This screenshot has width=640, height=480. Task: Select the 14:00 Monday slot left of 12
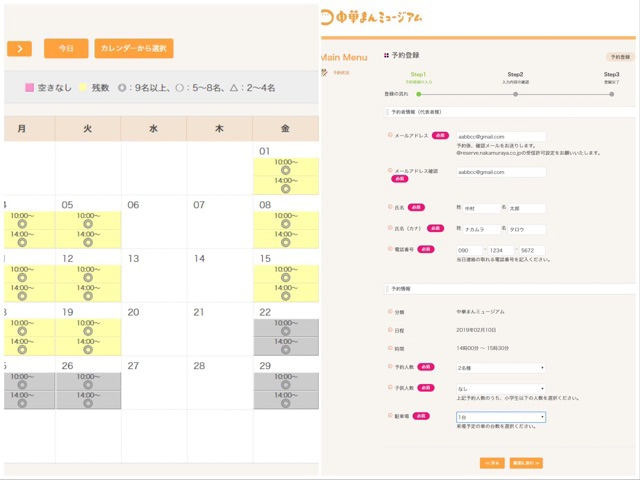point(29,292)
